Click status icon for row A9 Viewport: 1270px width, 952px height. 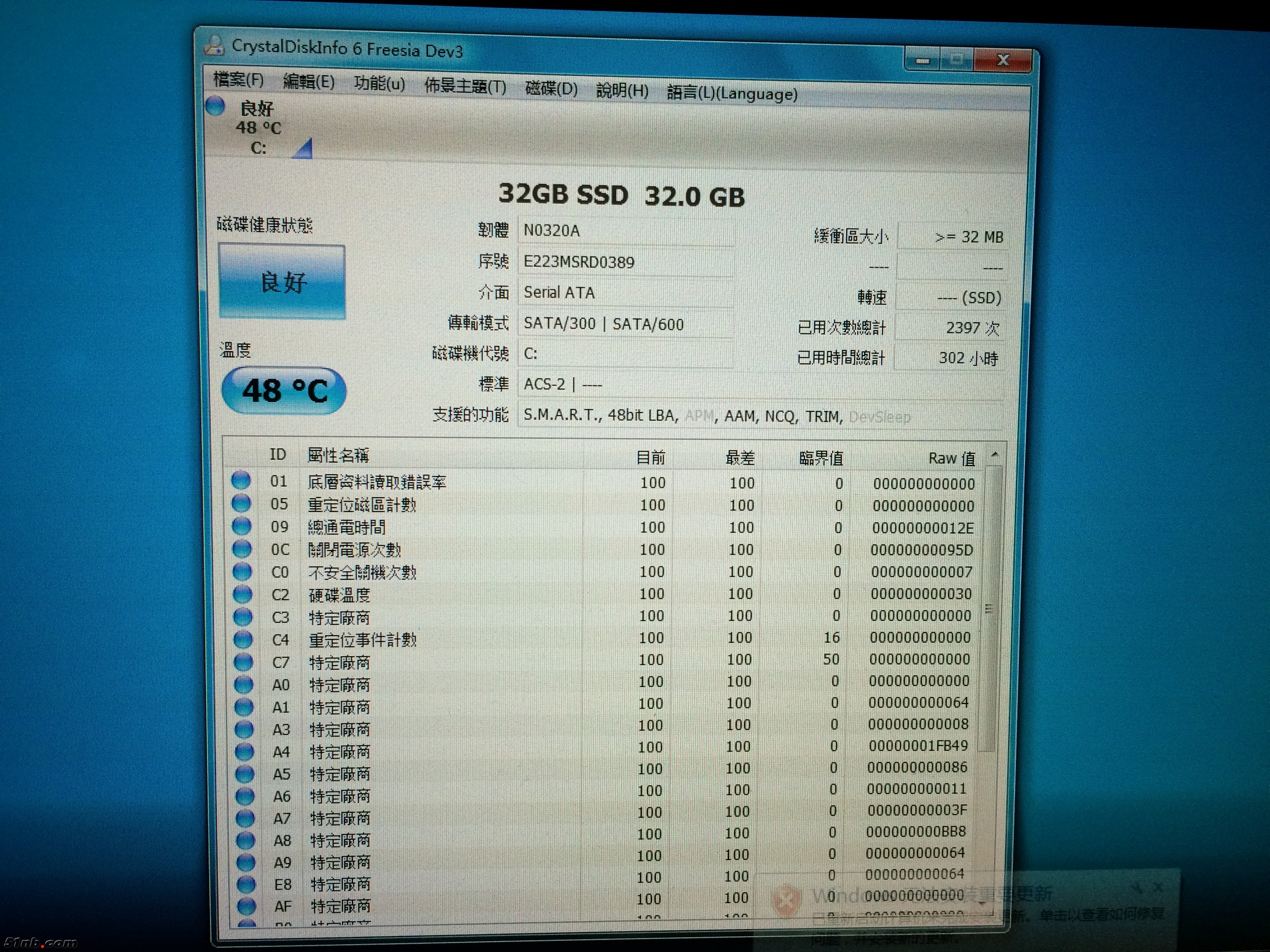tap(246, 863)
